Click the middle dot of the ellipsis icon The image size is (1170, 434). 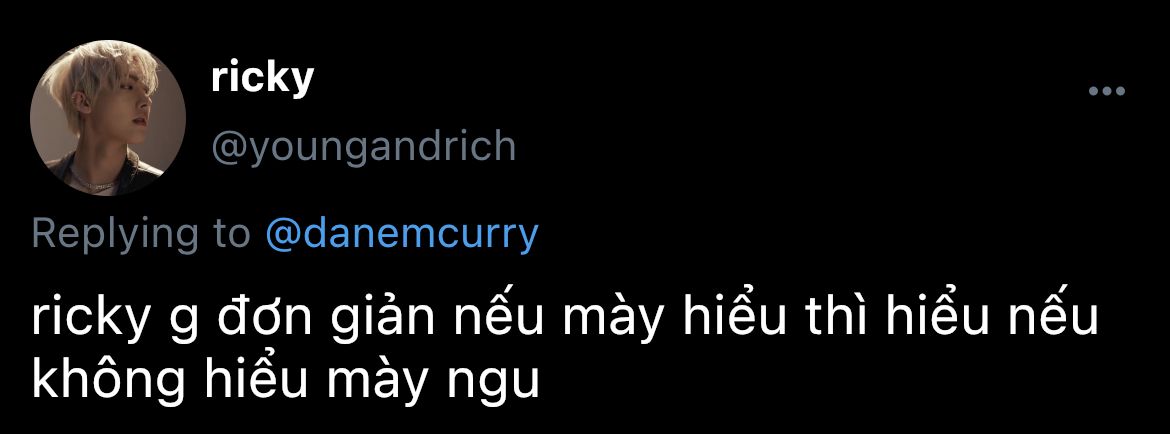tap(1107, 92)
